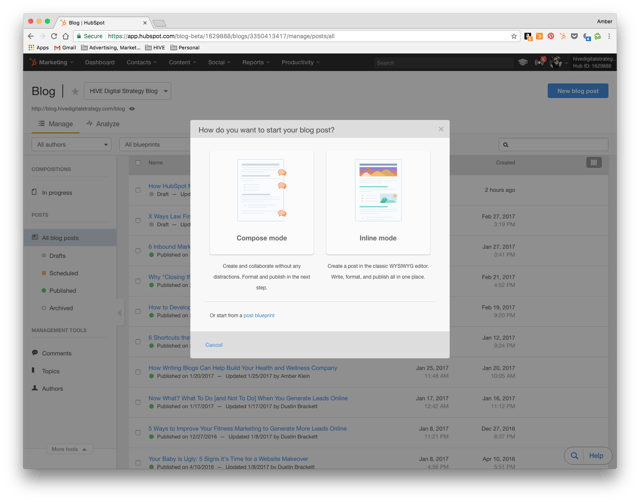640x502 pixels.
Task: Reload the page with refresh icon
Action: pos(54,36)
